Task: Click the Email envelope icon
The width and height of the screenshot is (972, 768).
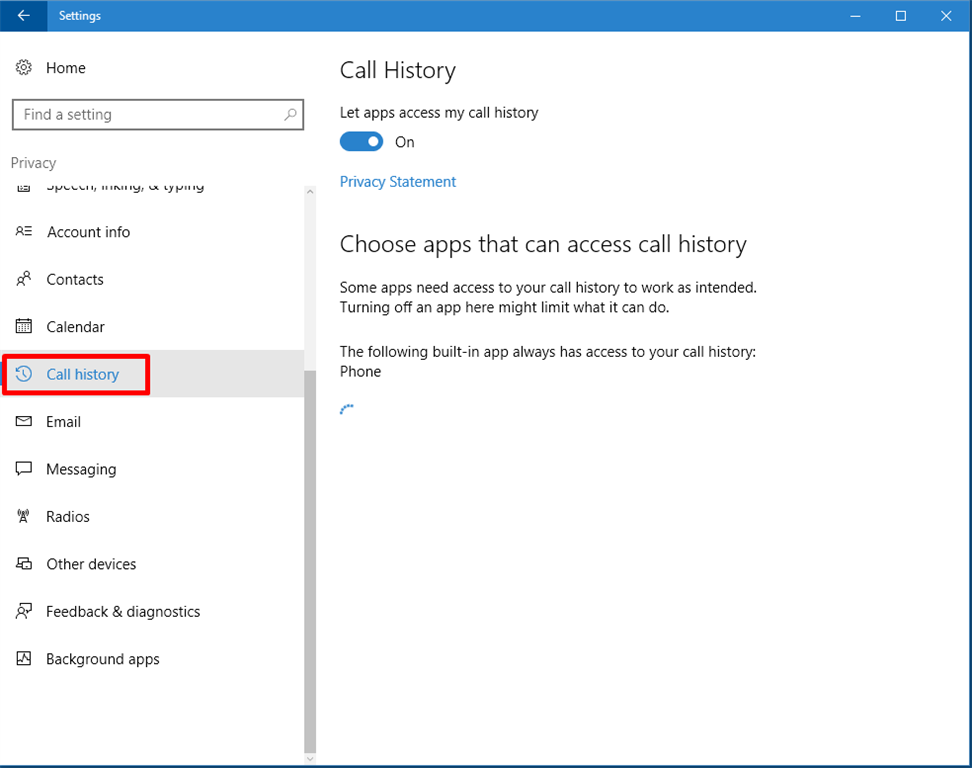Action: 24,422
